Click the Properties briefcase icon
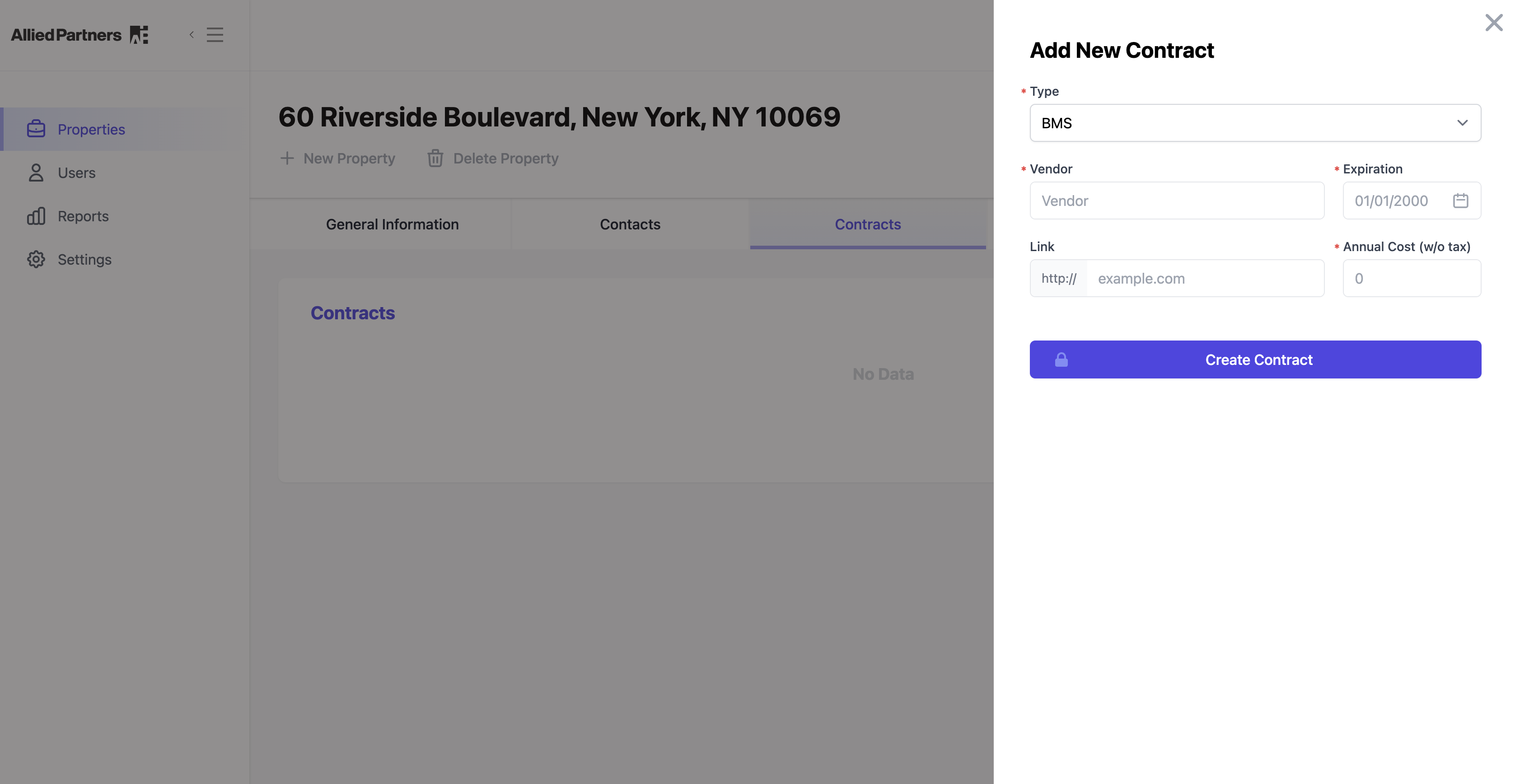 coord(36,129)
